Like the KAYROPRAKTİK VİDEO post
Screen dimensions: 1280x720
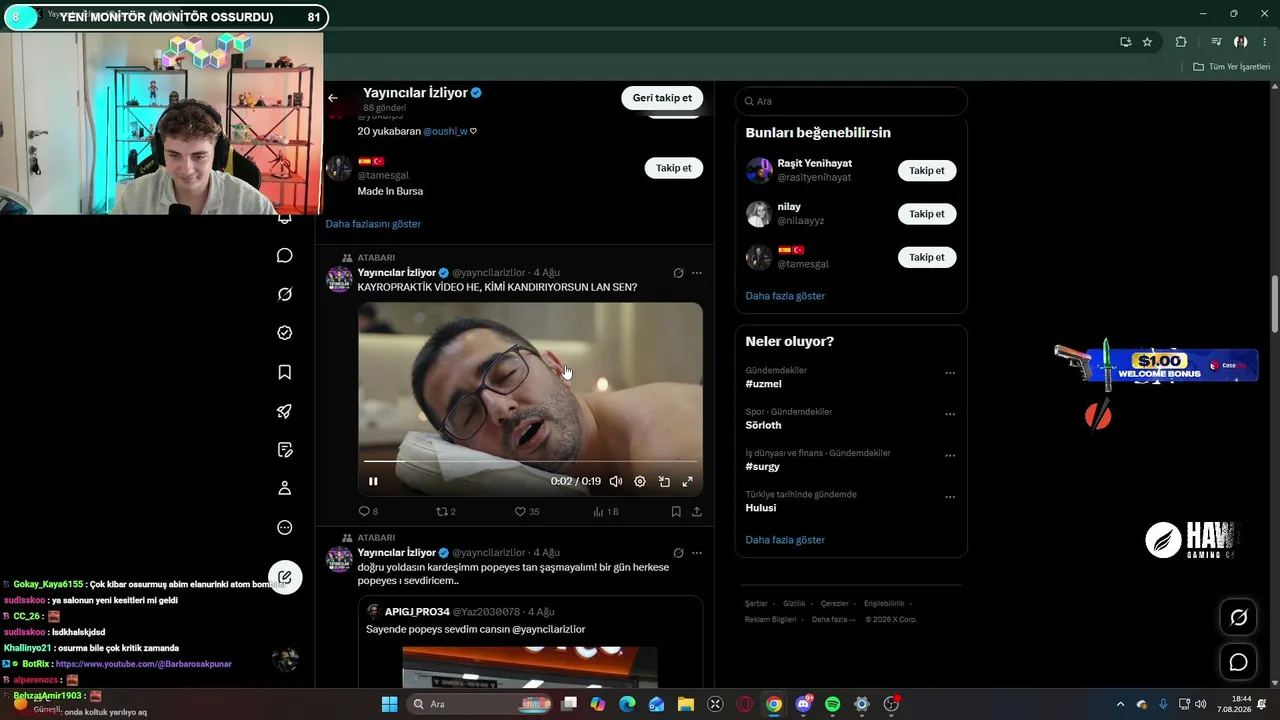(526, 511)
